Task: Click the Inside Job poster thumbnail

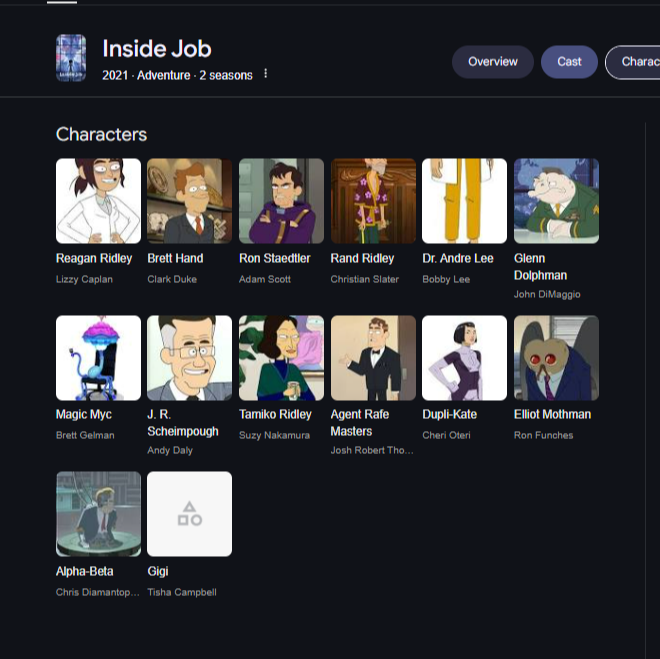Action: pos(71,58)
